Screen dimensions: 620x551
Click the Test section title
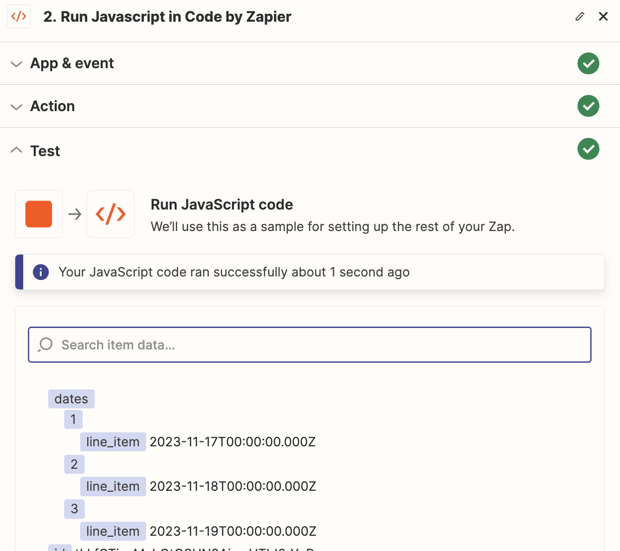point(45,151)
